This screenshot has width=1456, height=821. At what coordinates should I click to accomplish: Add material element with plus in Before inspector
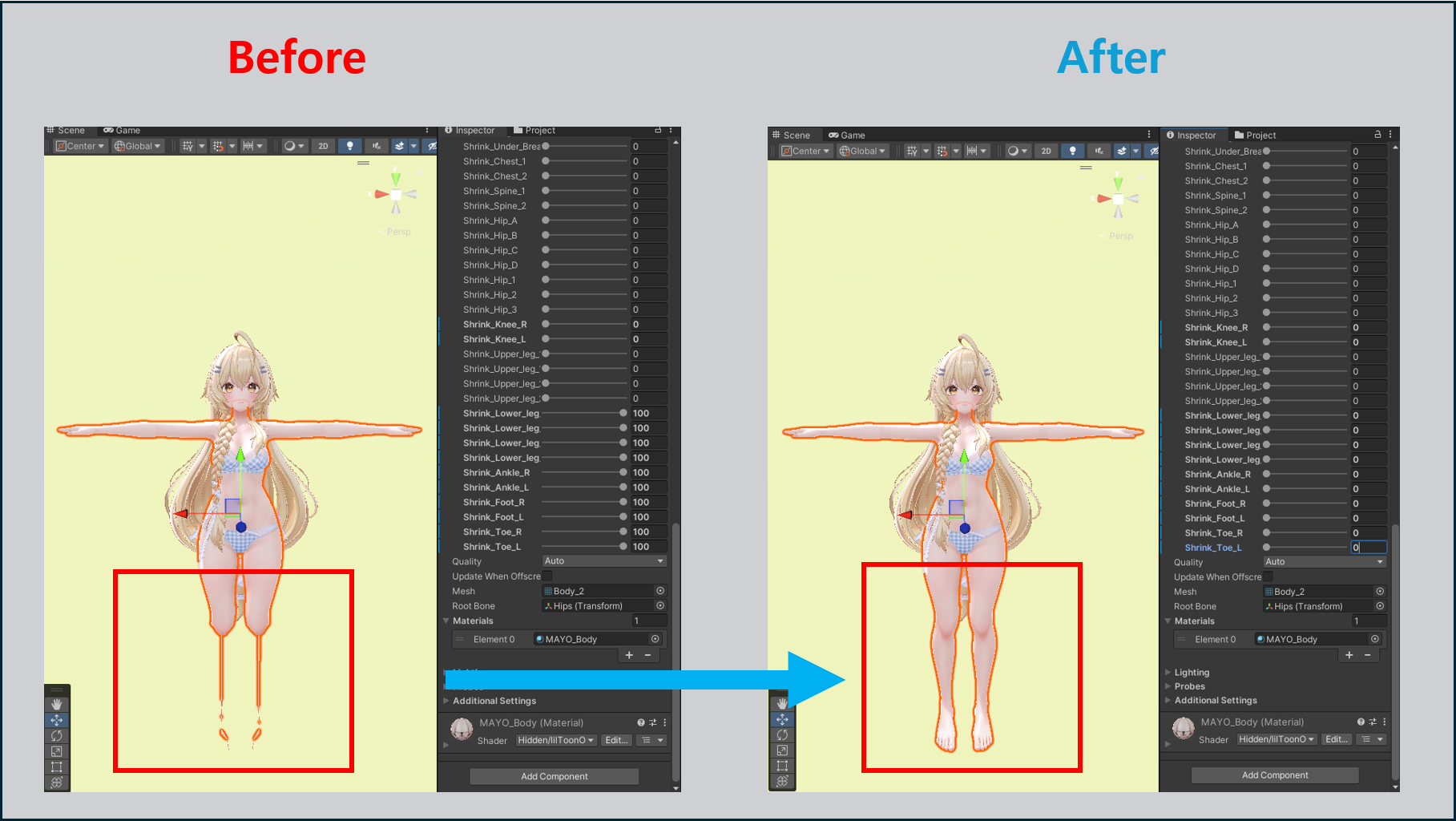click(629, 655)
